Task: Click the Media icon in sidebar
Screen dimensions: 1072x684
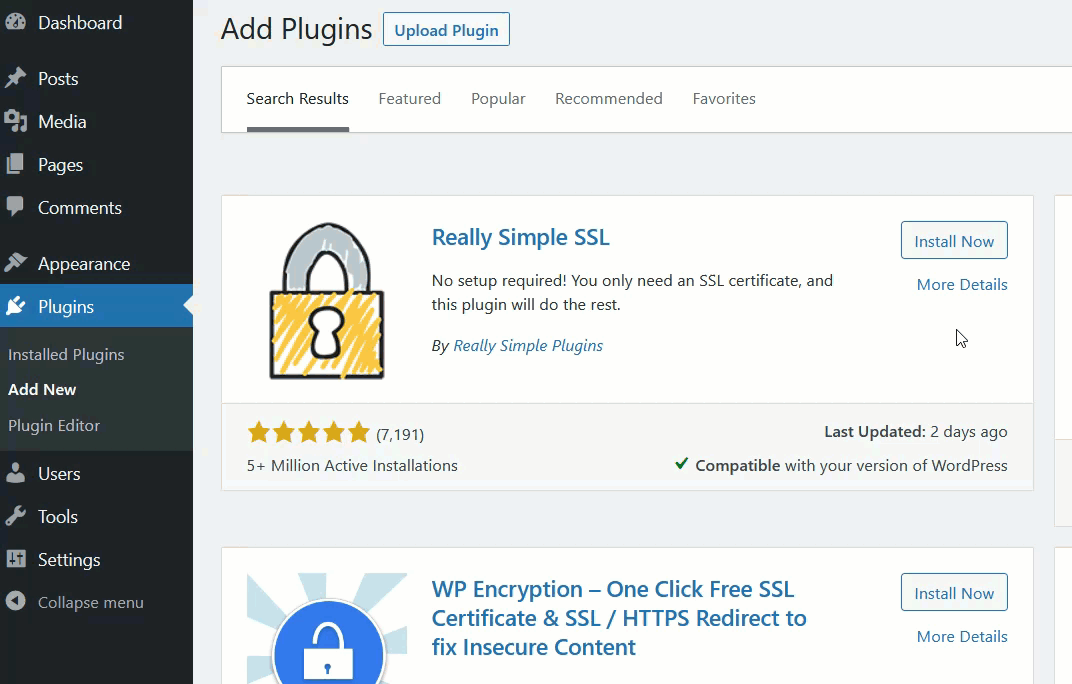Action: [x=15, y=121]
